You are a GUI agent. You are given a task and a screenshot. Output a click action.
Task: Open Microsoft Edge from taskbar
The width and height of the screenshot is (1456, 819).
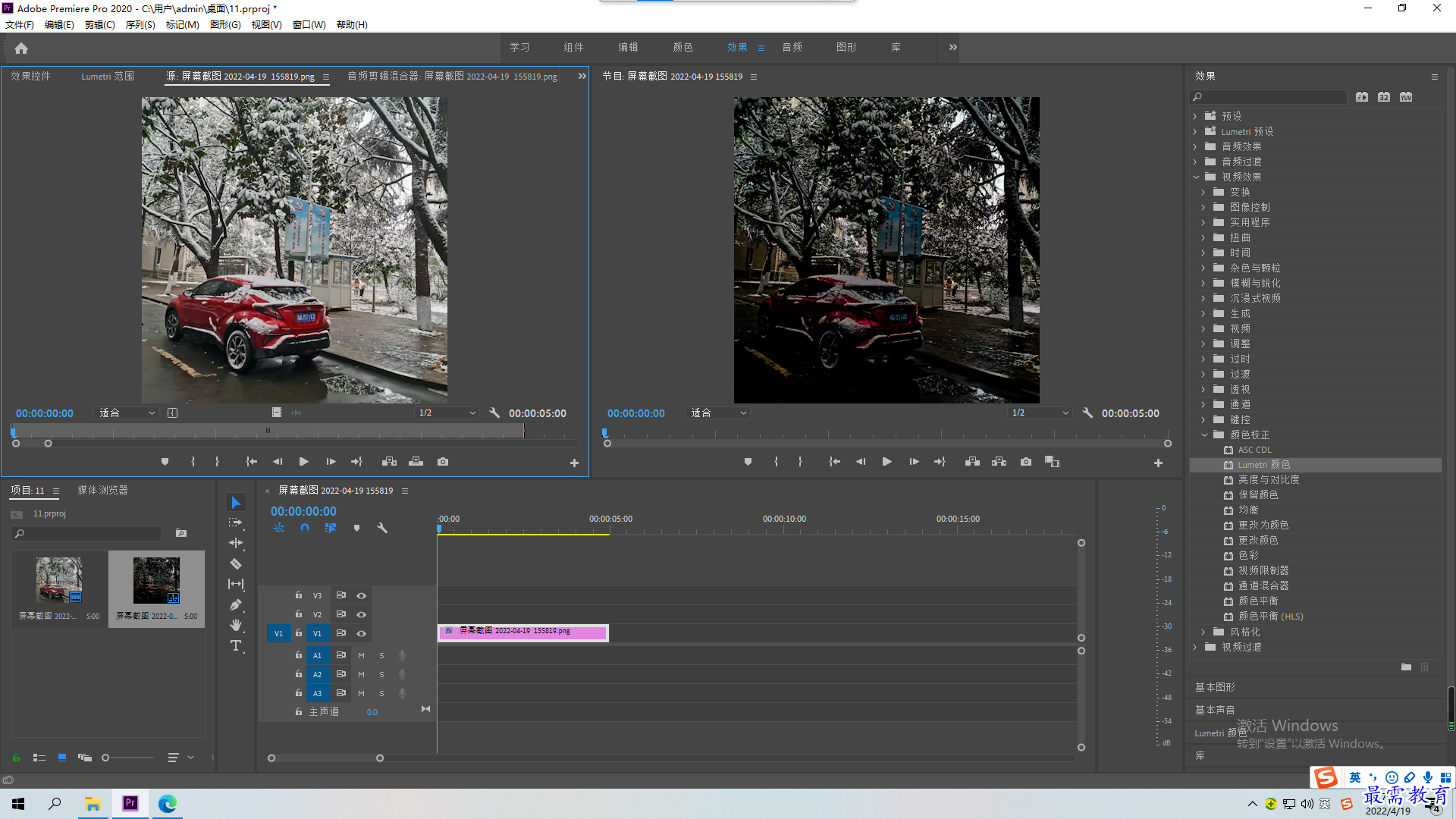(x=167, y=804)
